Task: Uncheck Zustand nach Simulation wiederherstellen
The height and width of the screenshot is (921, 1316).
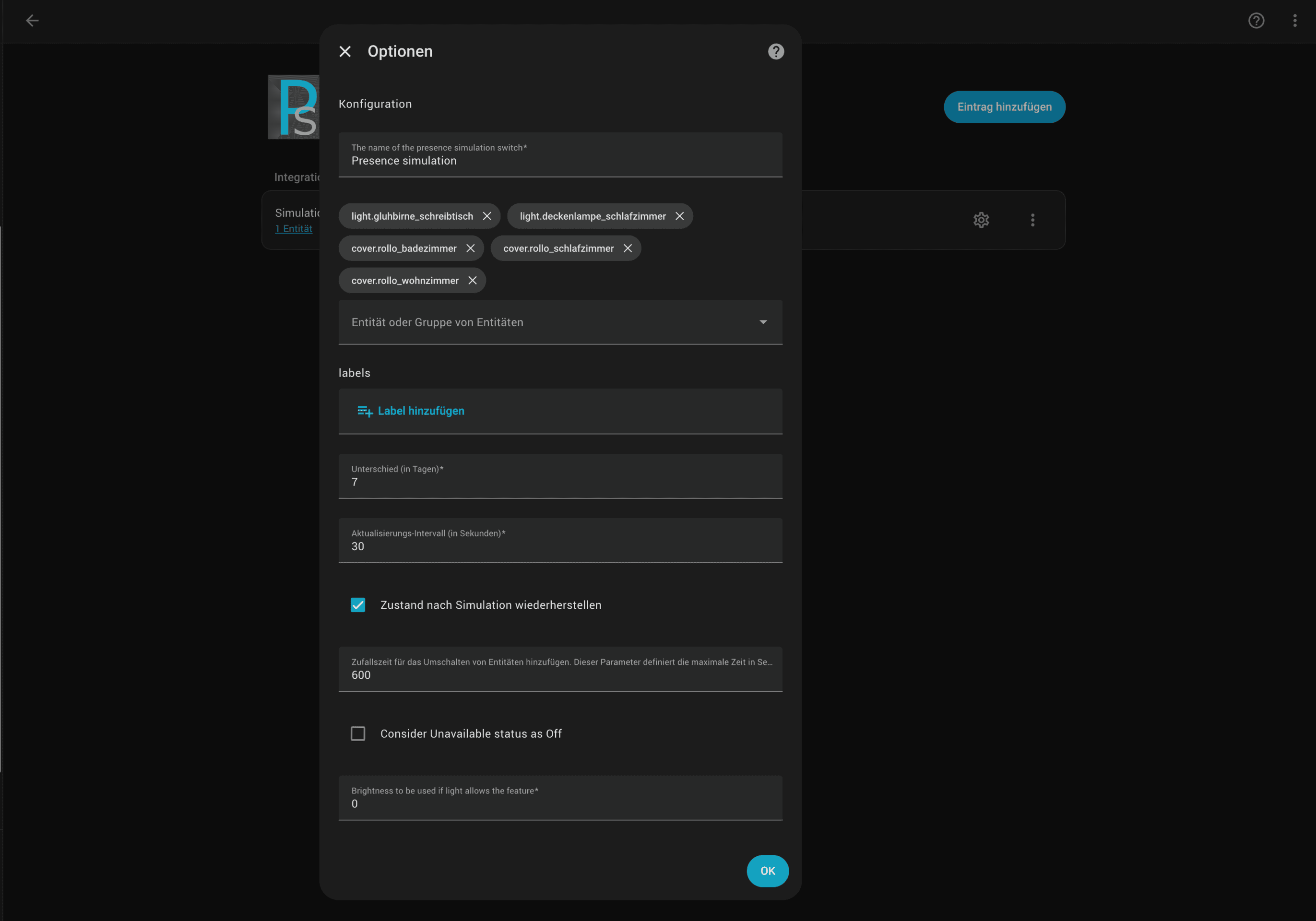Action: point(358,604)
